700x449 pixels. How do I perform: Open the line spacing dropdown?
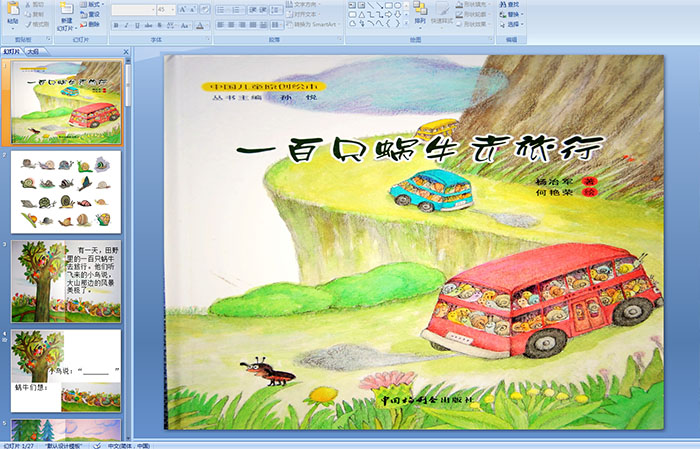[x=277, y=9]
